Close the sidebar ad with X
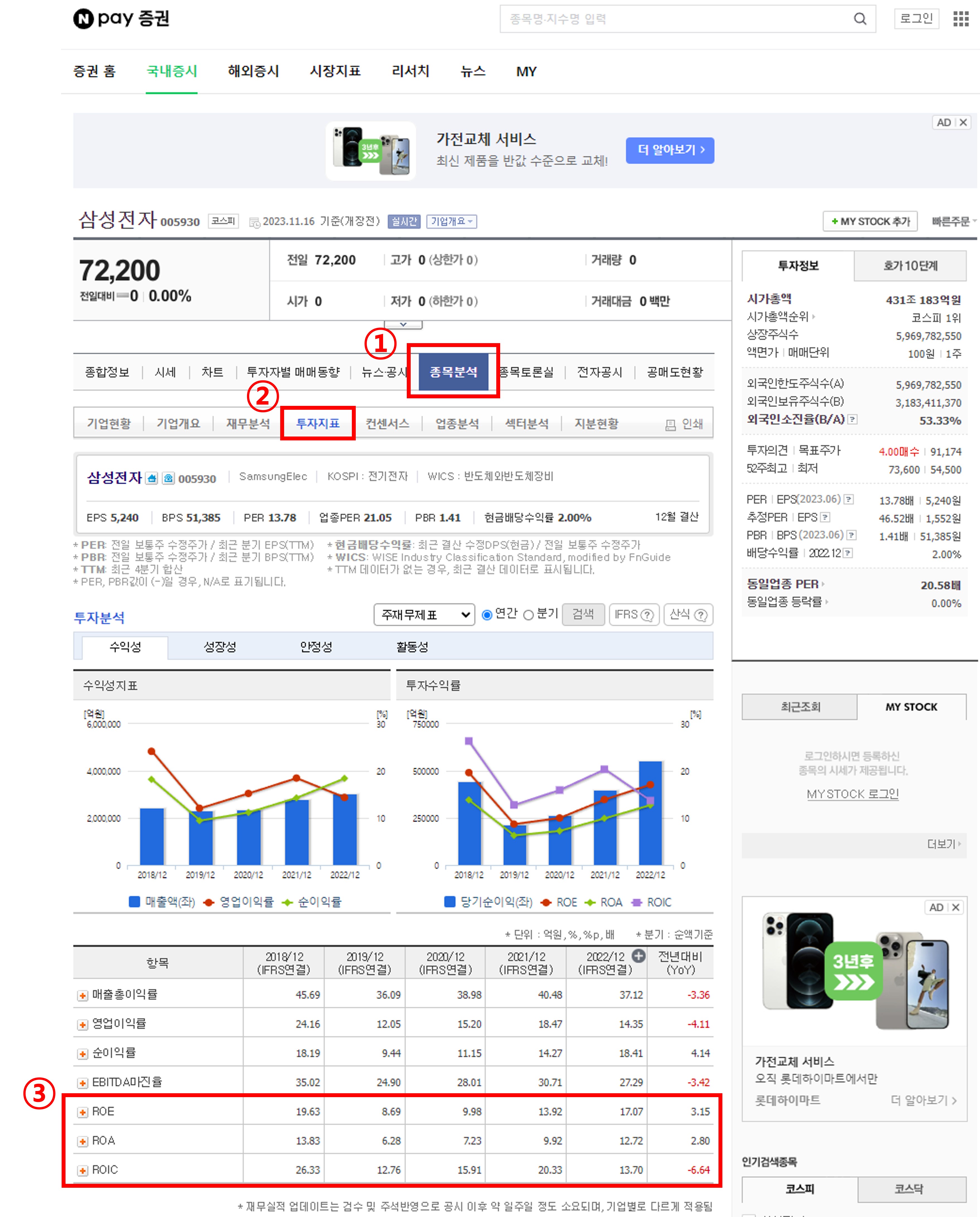Viewport: 980px width, 1217px height. click(x=955, y=907)
